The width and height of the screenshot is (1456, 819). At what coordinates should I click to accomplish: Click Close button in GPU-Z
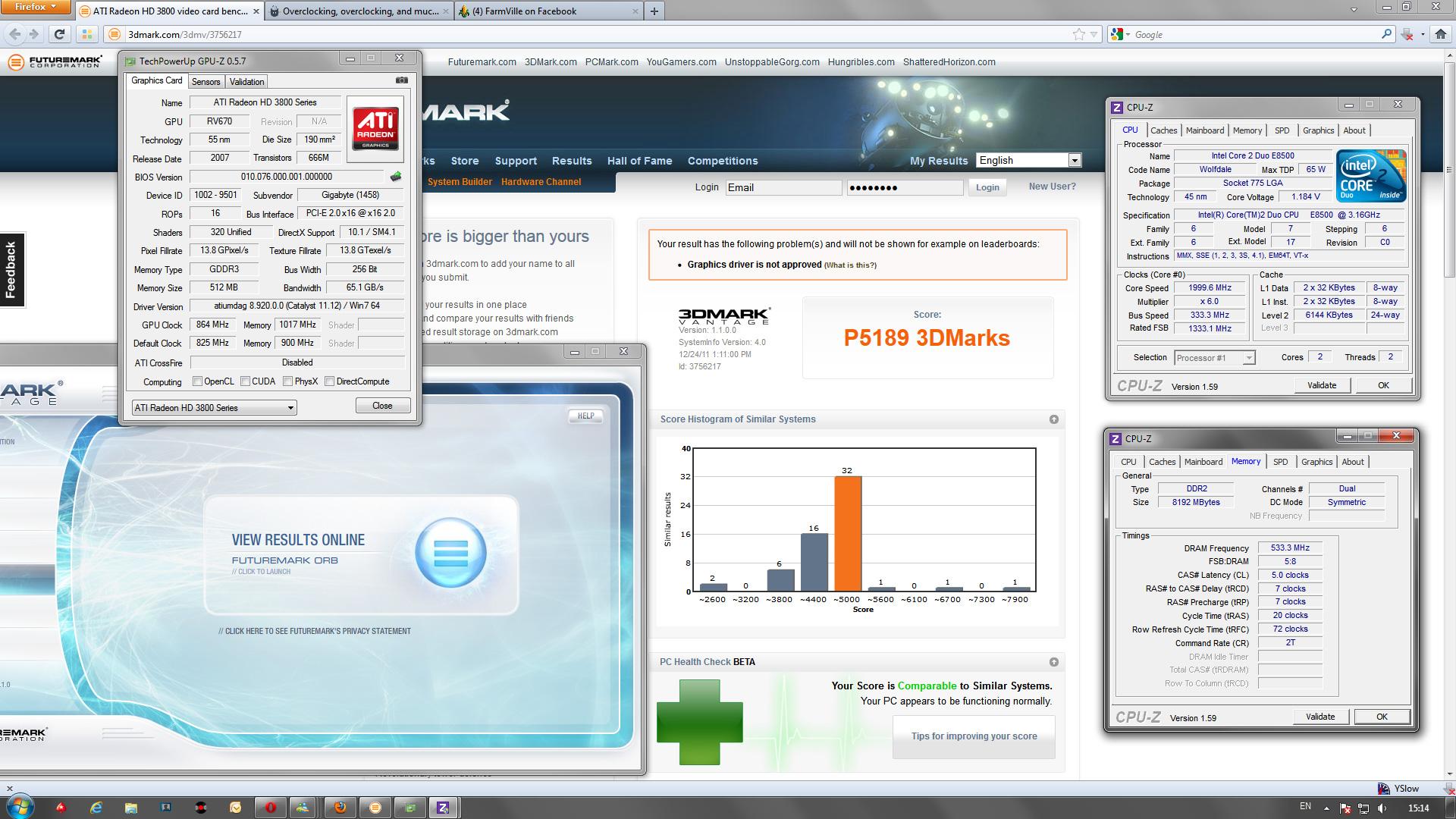382,406
